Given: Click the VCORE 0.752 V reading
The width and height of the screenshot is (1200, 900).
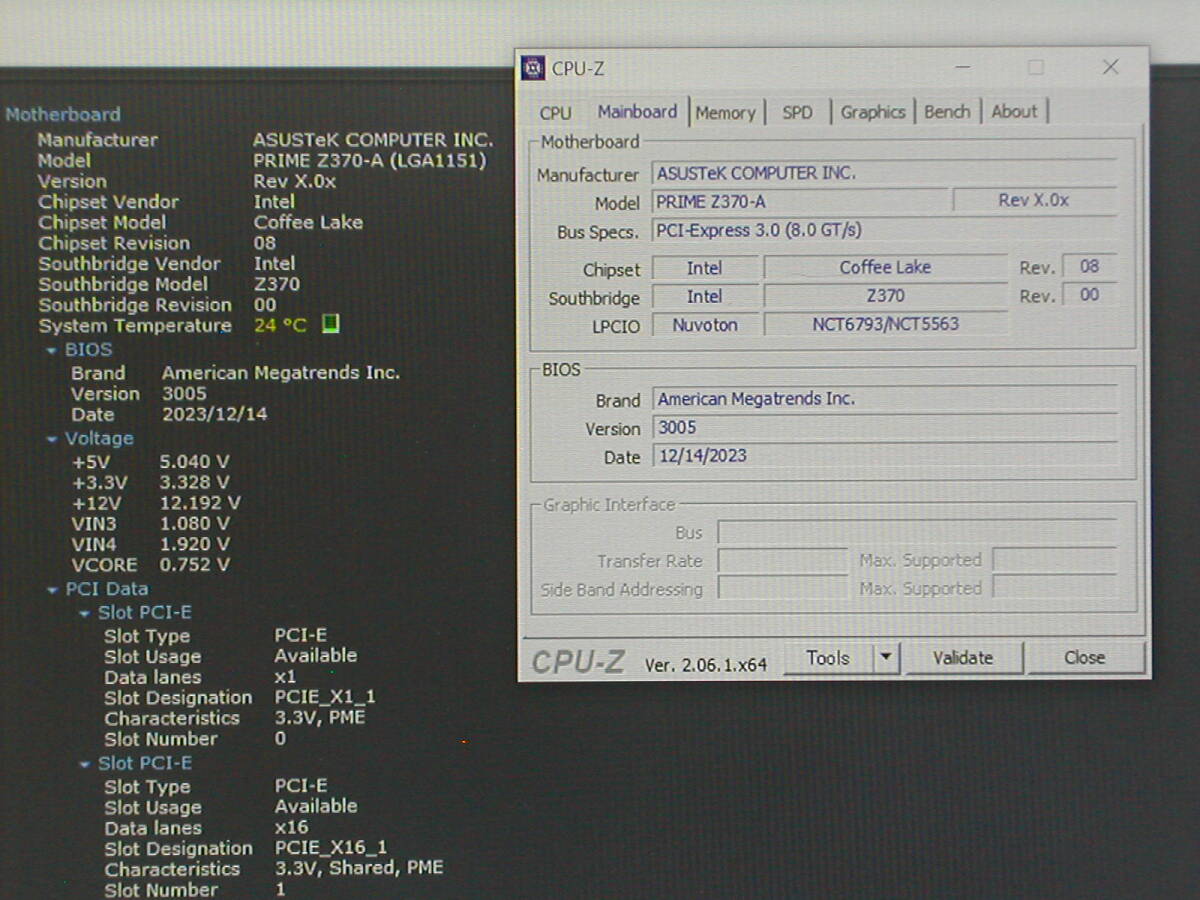Looking at the screenshot, I should [x=194, y=565].
